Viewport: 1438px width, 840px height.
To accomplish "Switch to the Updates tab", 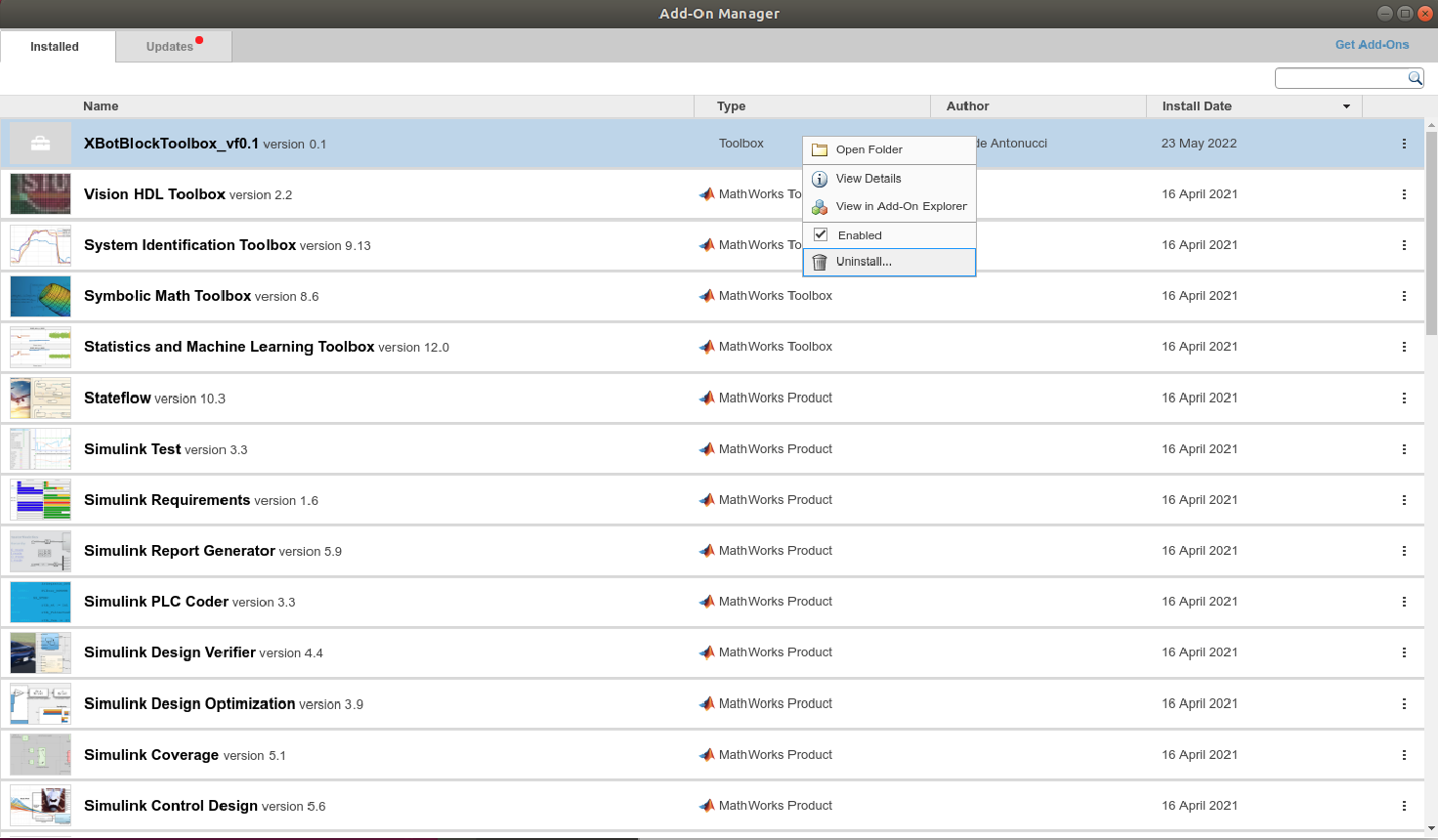I will pos(174,46).
